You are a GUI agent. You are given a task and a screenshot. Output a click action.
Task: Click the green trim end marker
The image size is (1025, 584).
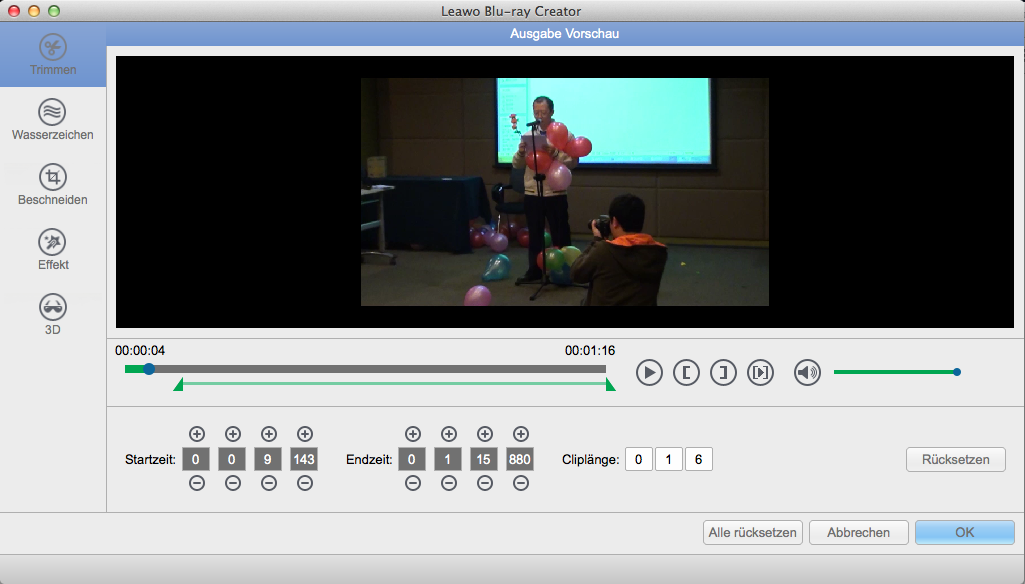(x=609, y=385)
